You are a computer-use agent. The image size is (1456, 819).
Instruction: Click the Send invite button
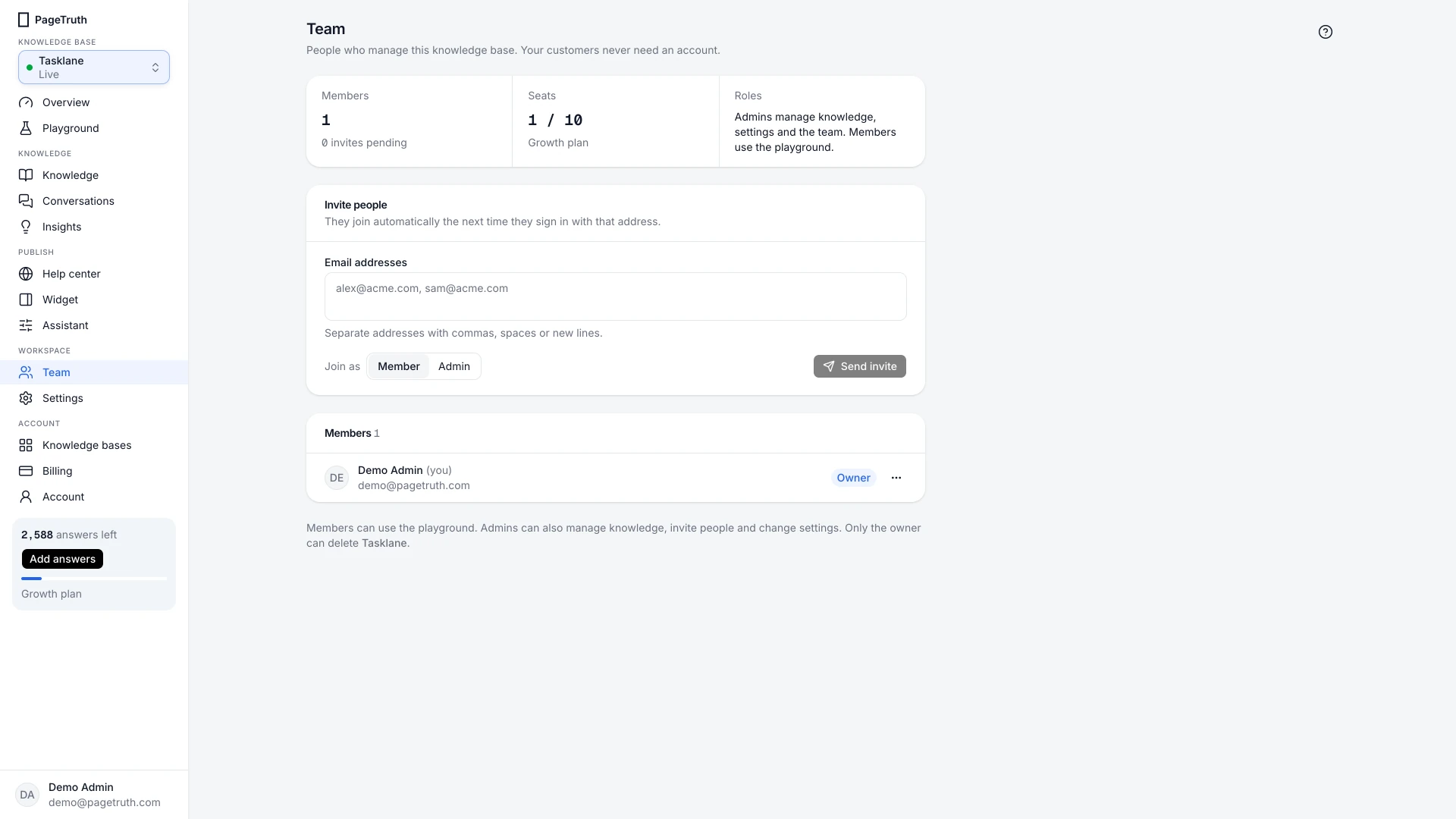pyautogui.click(x=859, y=366)
